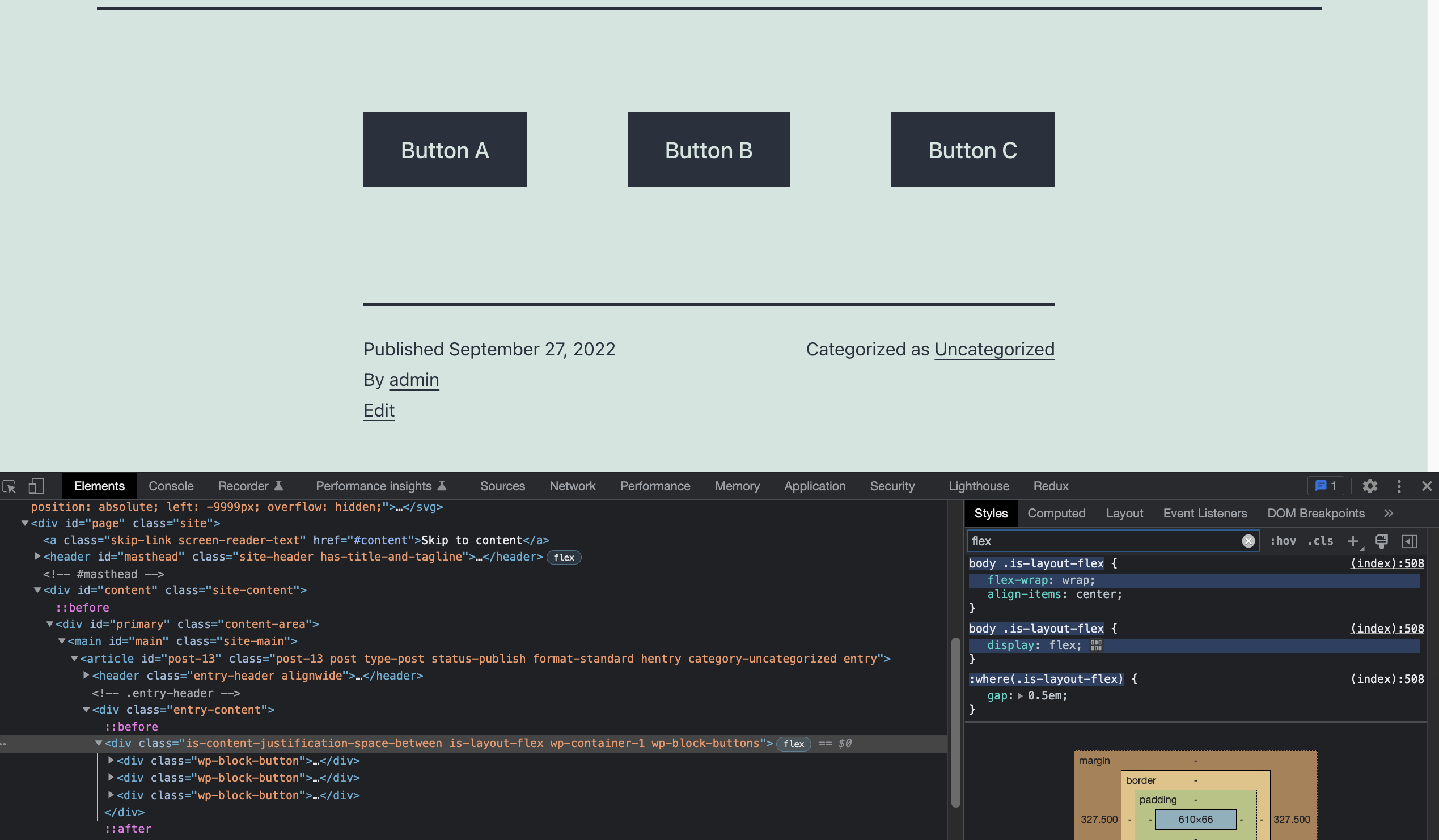Expand the first wp-block-button div
Image resolution: width=1439 pixels, height=840 pixels.
(x=111, y=761)
